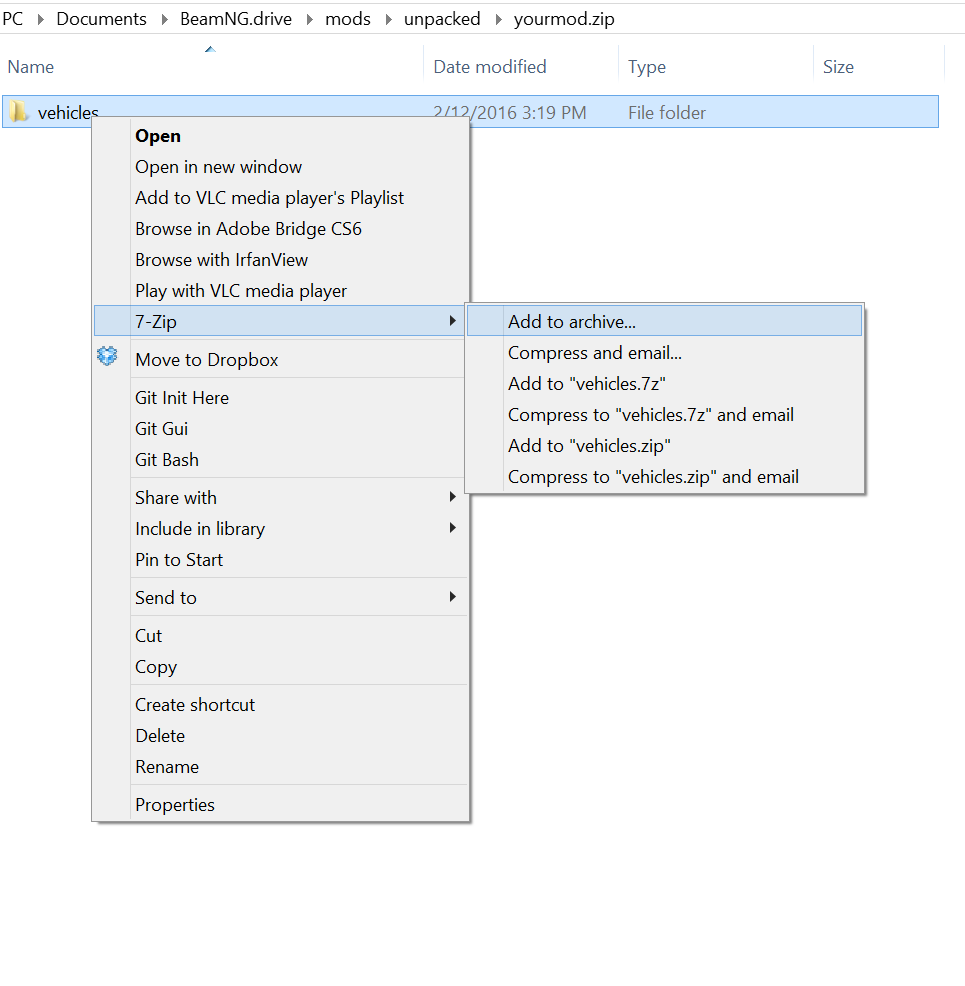This screenshot has height=986, width=965.
Task: Choose Add to VLC media player's Playlist
Action: tap(280, 197)
